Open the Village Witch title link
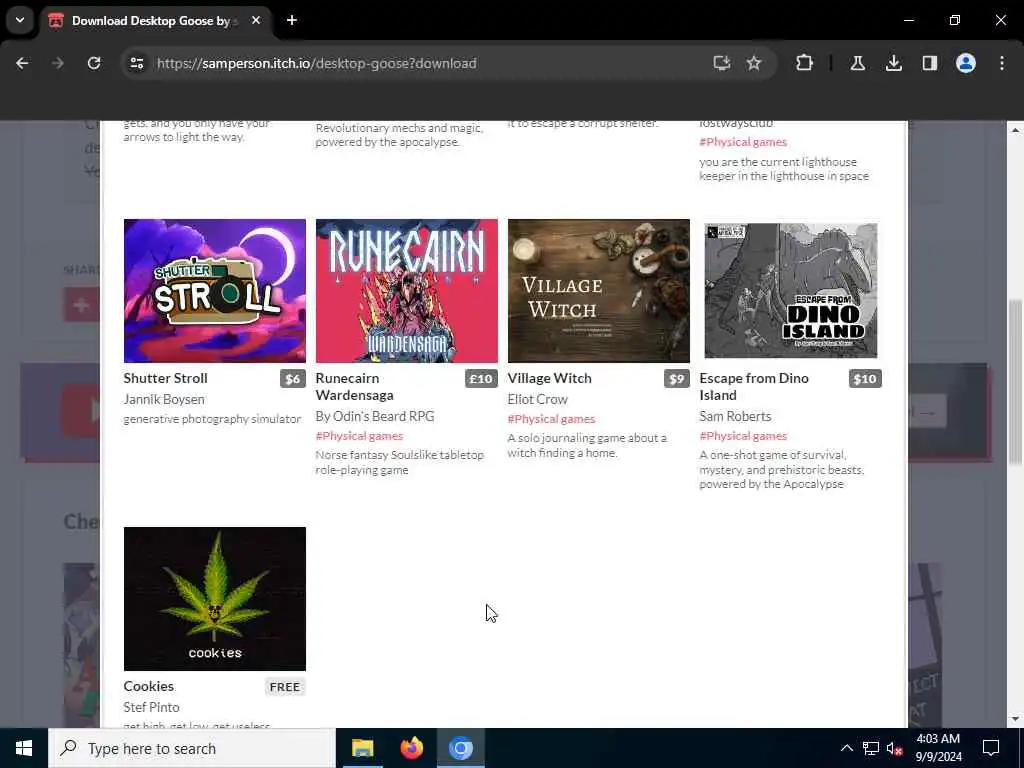Image resolution: width=1024 pixels, height=768 pixels. pyautogui.click(x=549, y=378)
